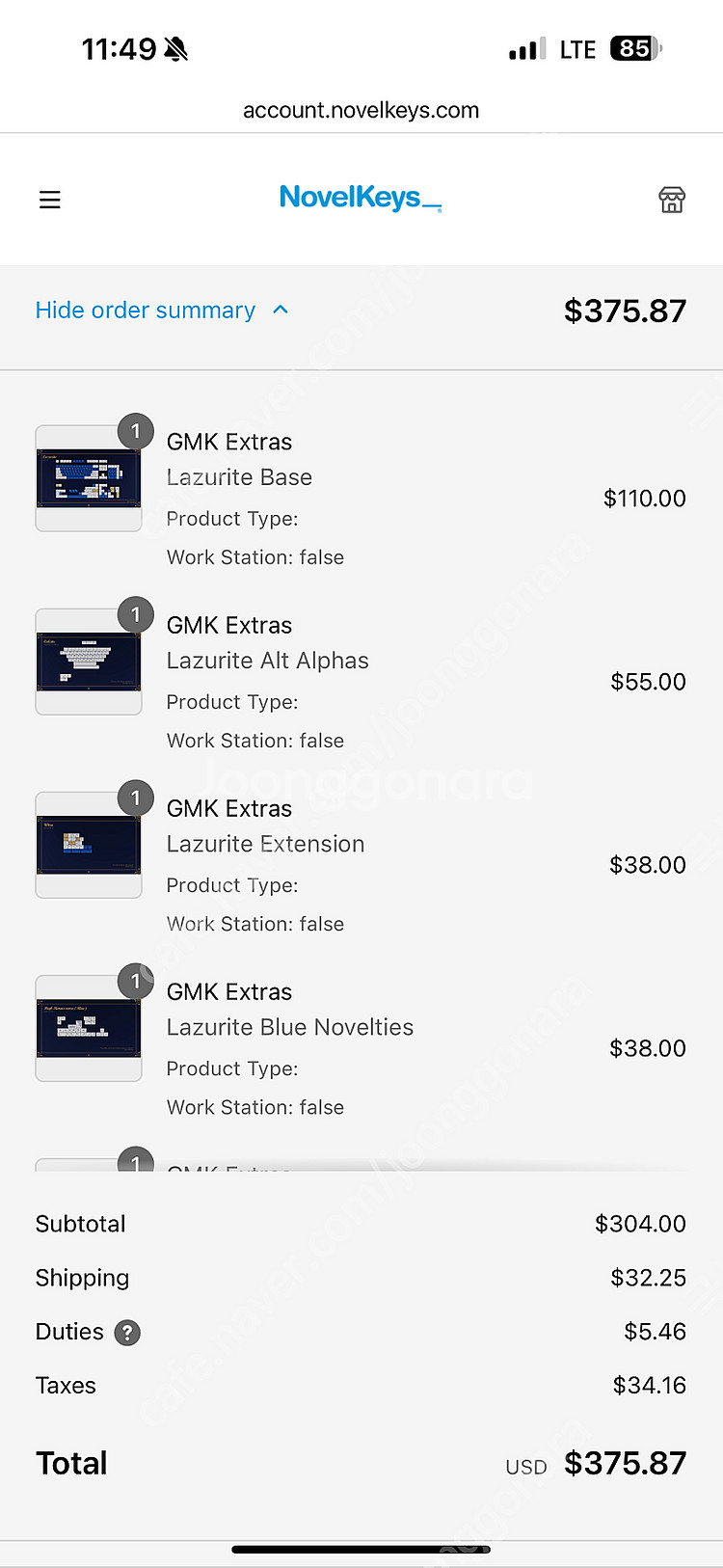Open Lazurite Alt Alphas product thumbnail
This screenshot has width=723, height=1568.
[89, 662]
